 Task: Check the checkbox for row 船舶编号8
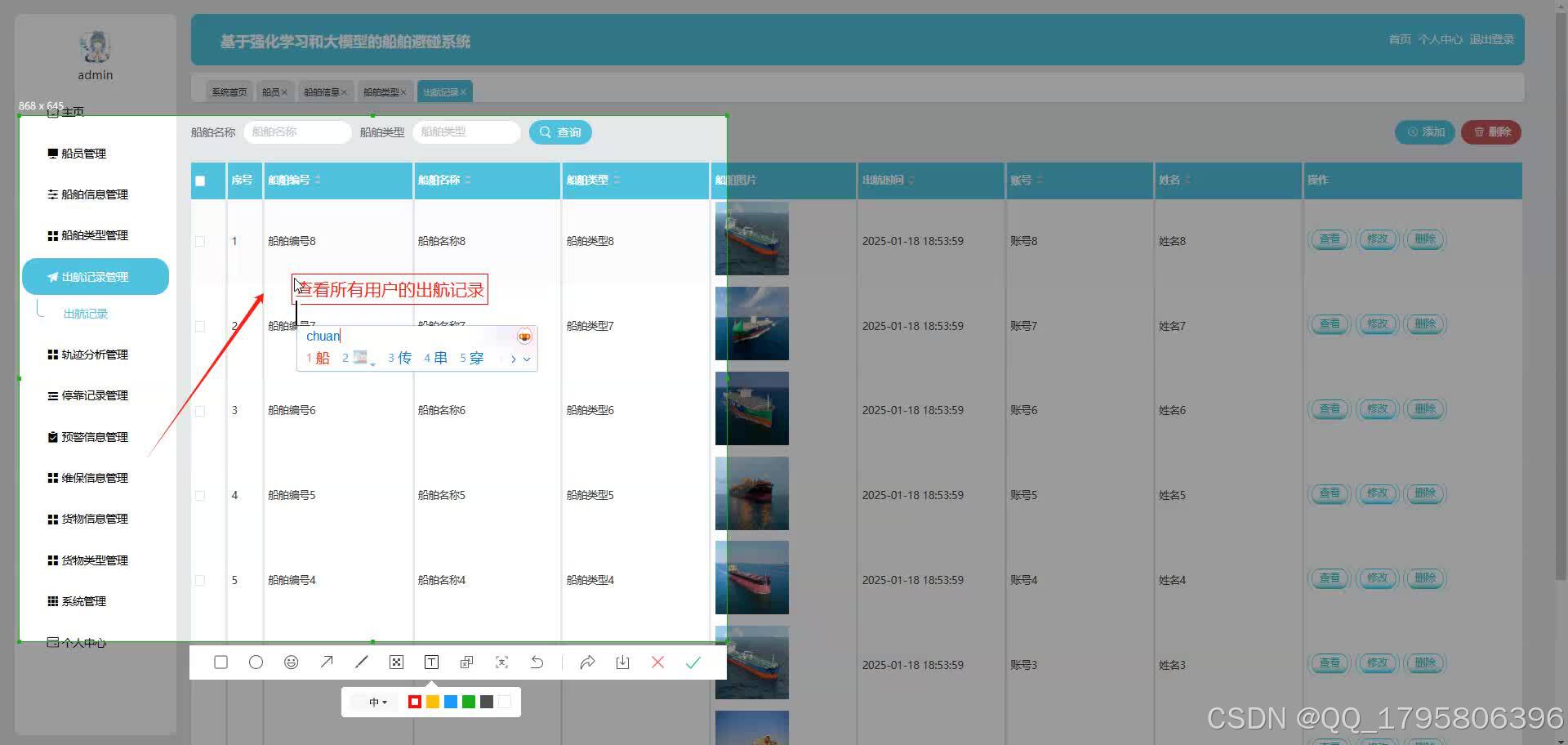[200, 241]
